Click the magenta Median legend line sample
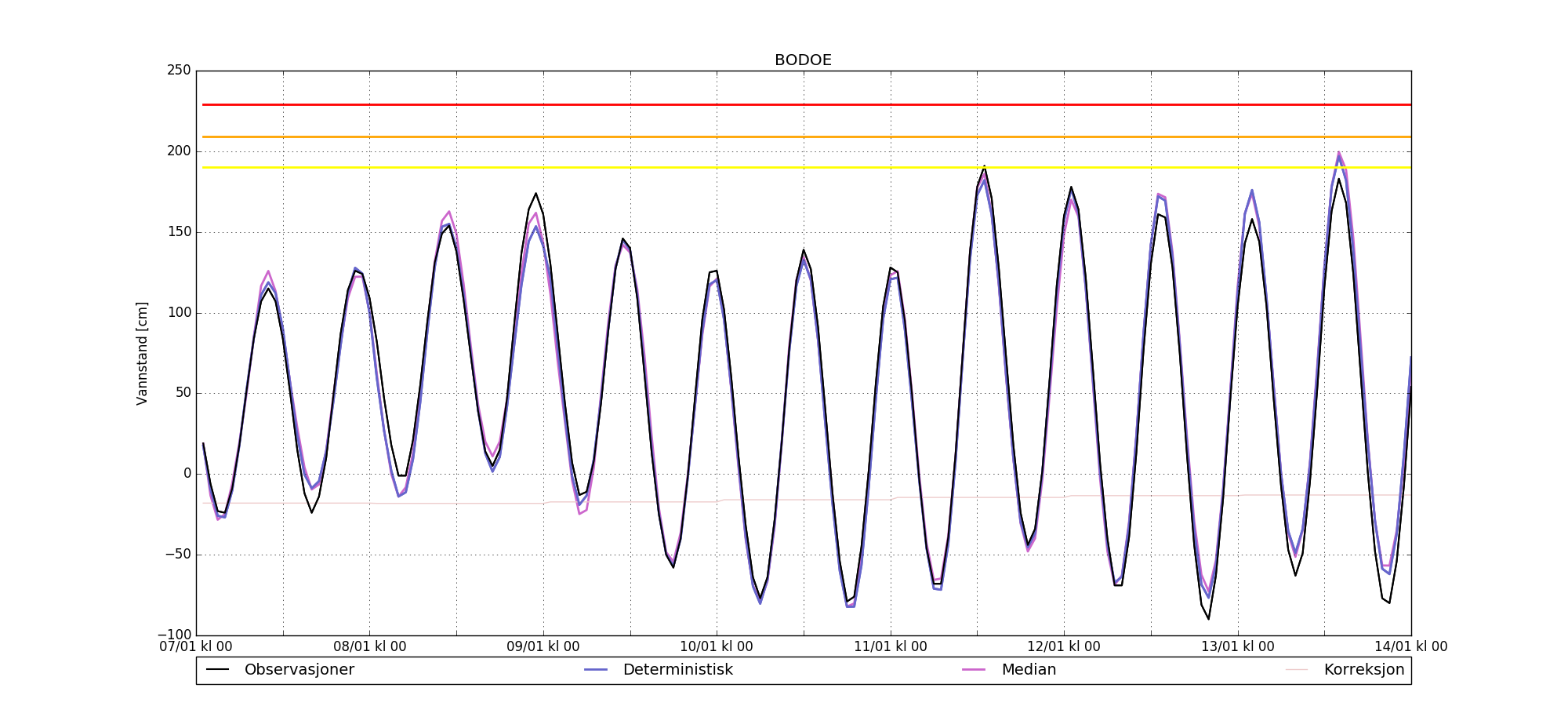 974,670
